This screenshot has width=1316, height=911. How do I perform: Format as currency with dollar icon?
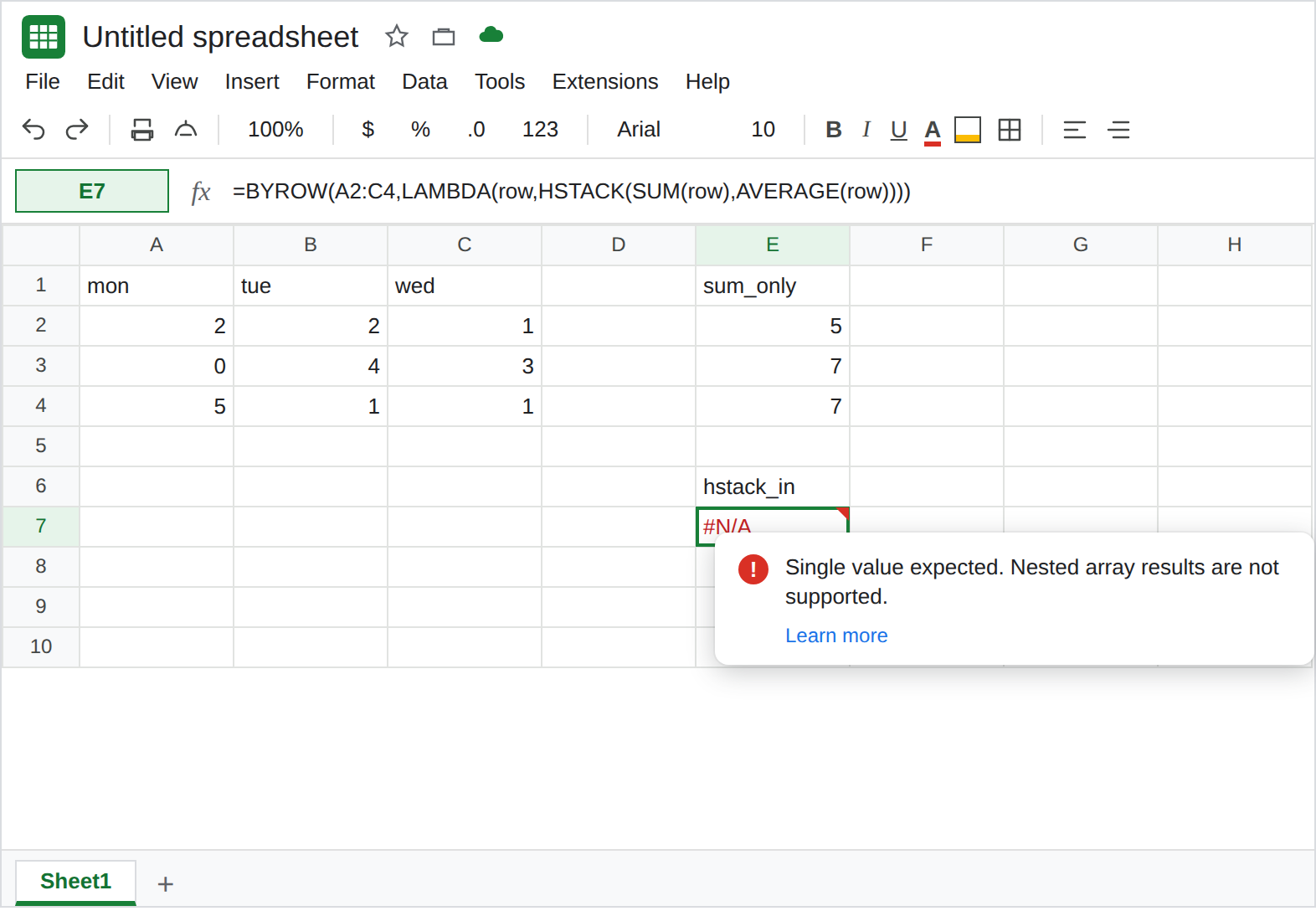[x=368, y=130]
